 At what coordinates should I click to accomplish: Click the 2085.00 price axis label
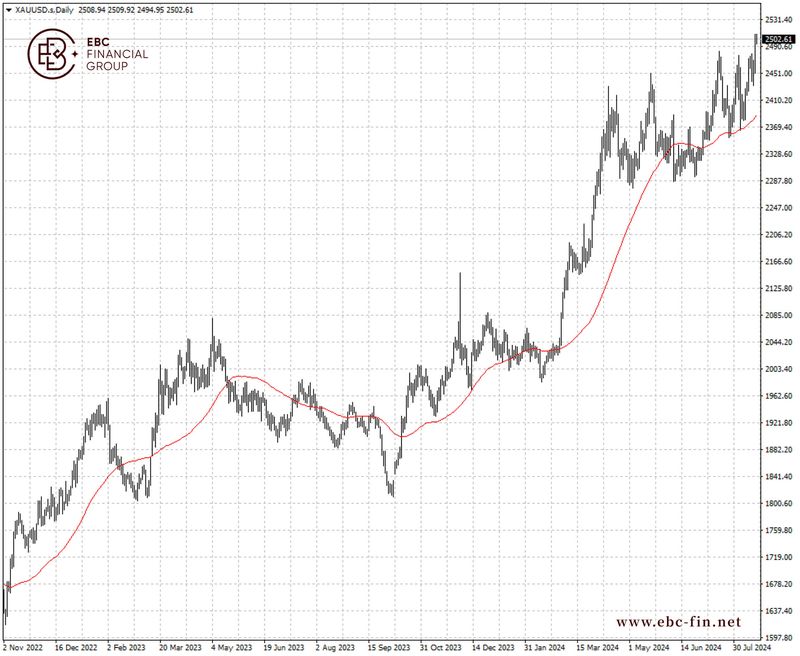tap(779, 316)
